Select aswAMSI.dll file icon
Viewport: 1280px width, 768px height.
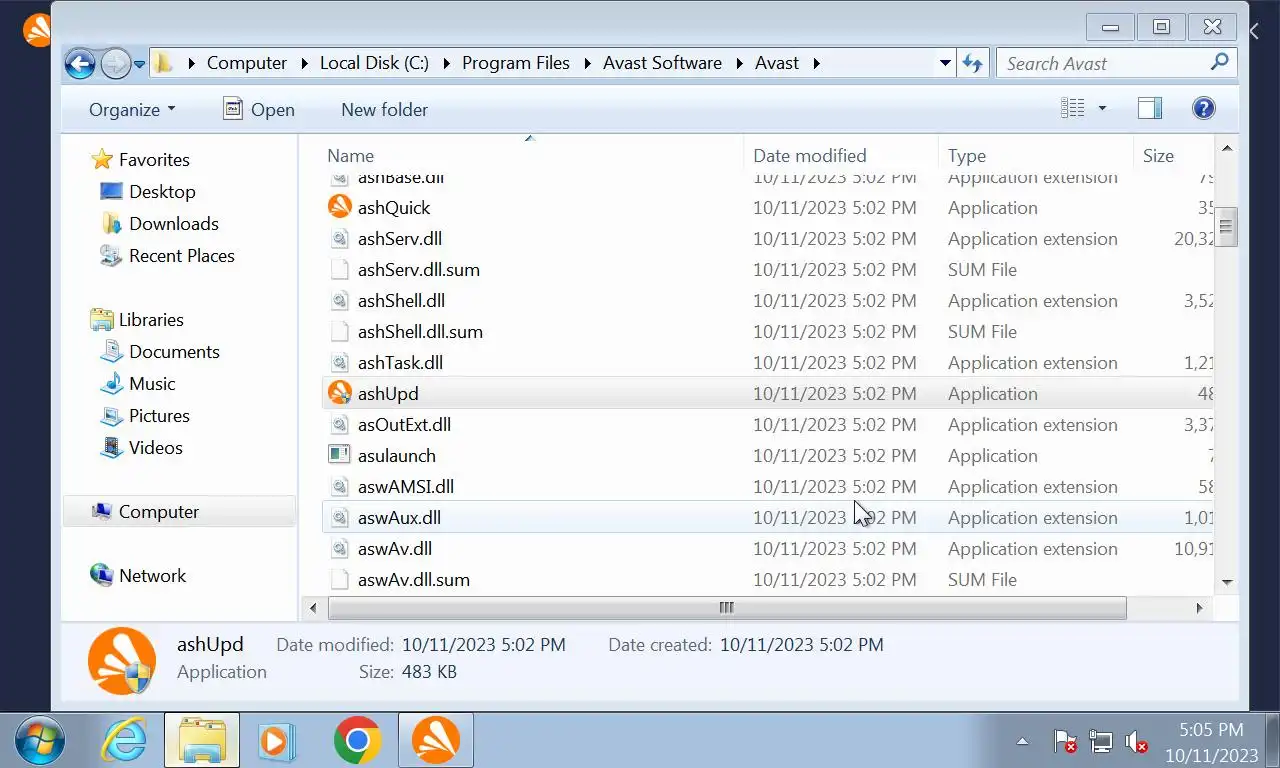(x=340, y=486)
